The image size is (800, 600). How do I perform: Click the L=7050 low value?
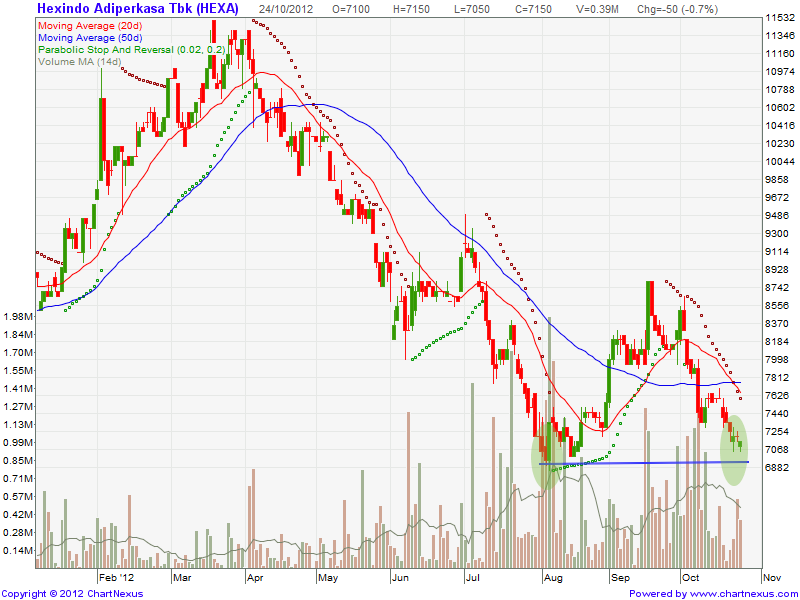(472, 9)
